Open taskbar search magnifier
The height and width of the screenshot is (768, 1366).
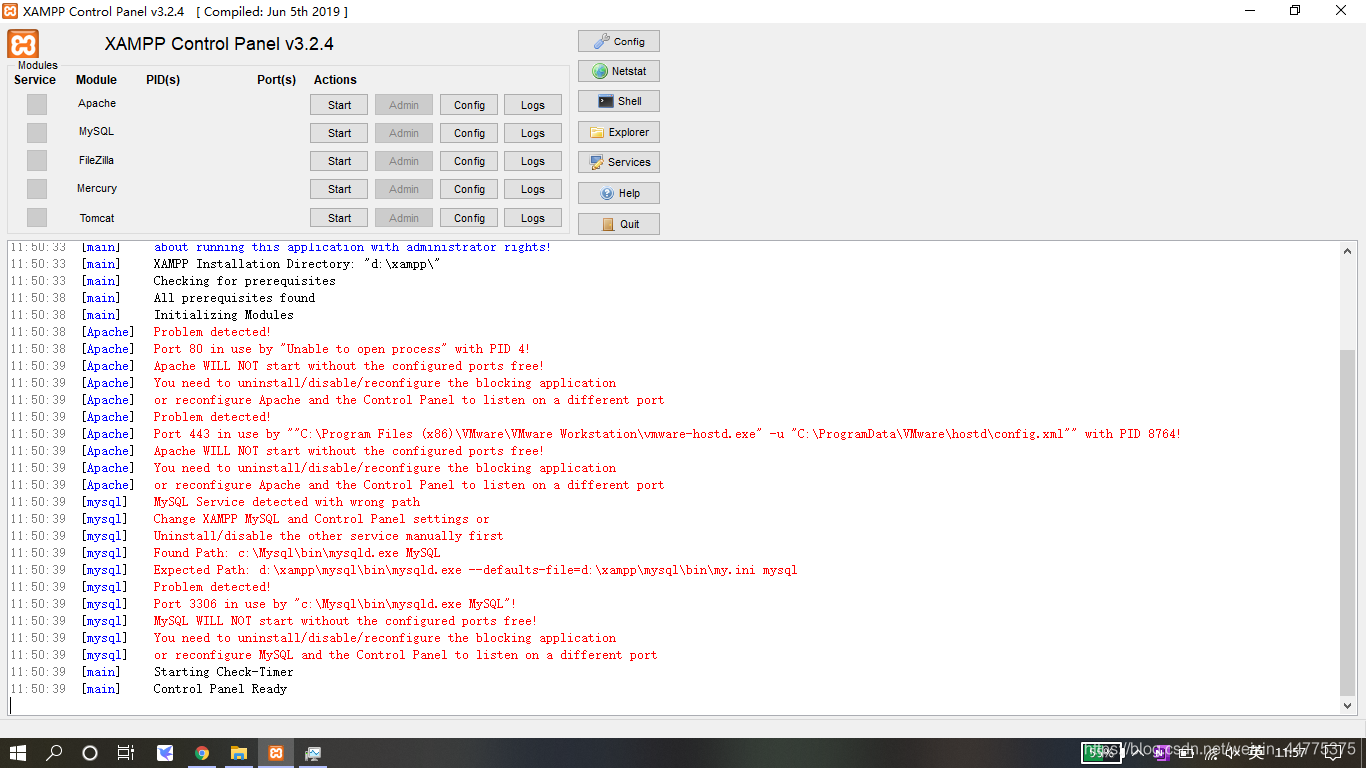pos(54,752)
